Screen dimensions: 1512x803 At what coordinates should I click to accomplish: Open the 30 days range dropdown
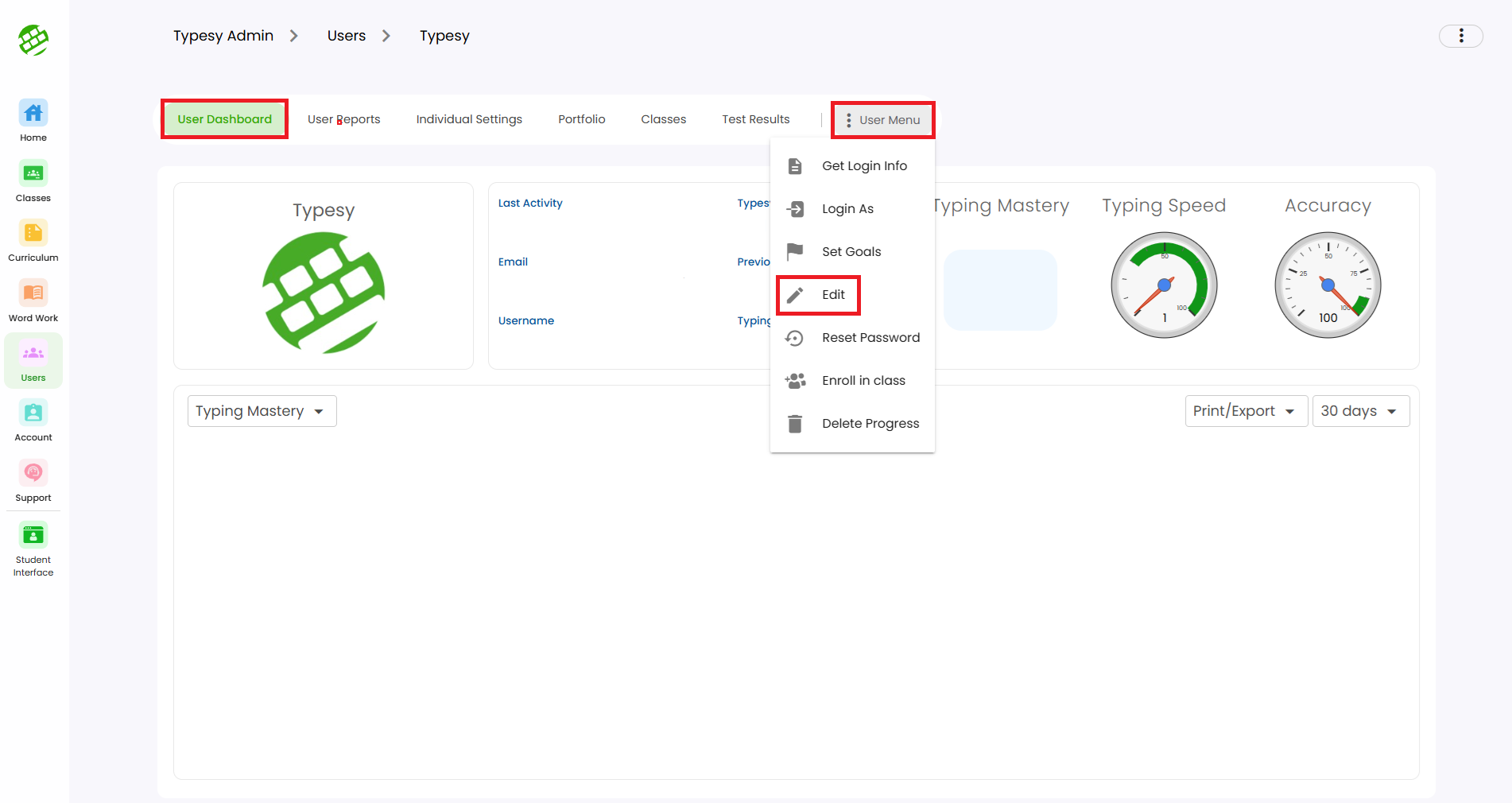tap(1360, 411)
